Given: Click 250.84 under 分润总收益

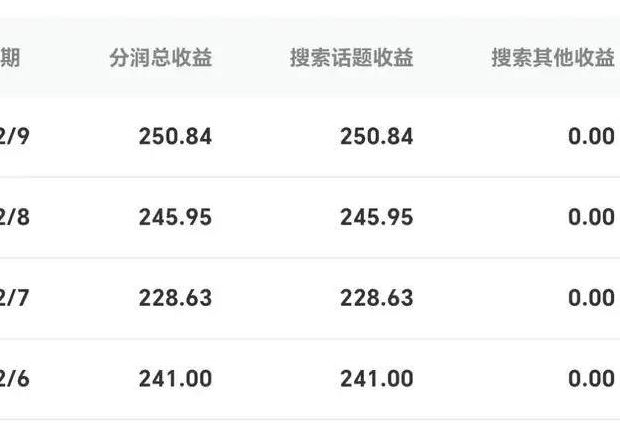Looking at the screenshot, I should (x=175, y=136).
